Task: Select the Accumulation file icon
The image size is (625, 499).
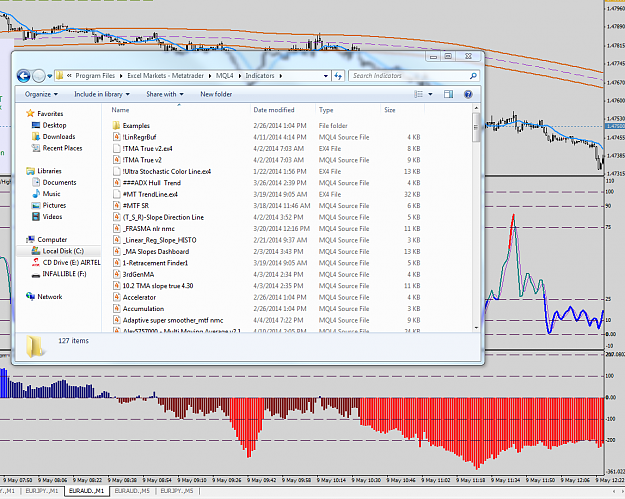Action: [x=116, y=309]
